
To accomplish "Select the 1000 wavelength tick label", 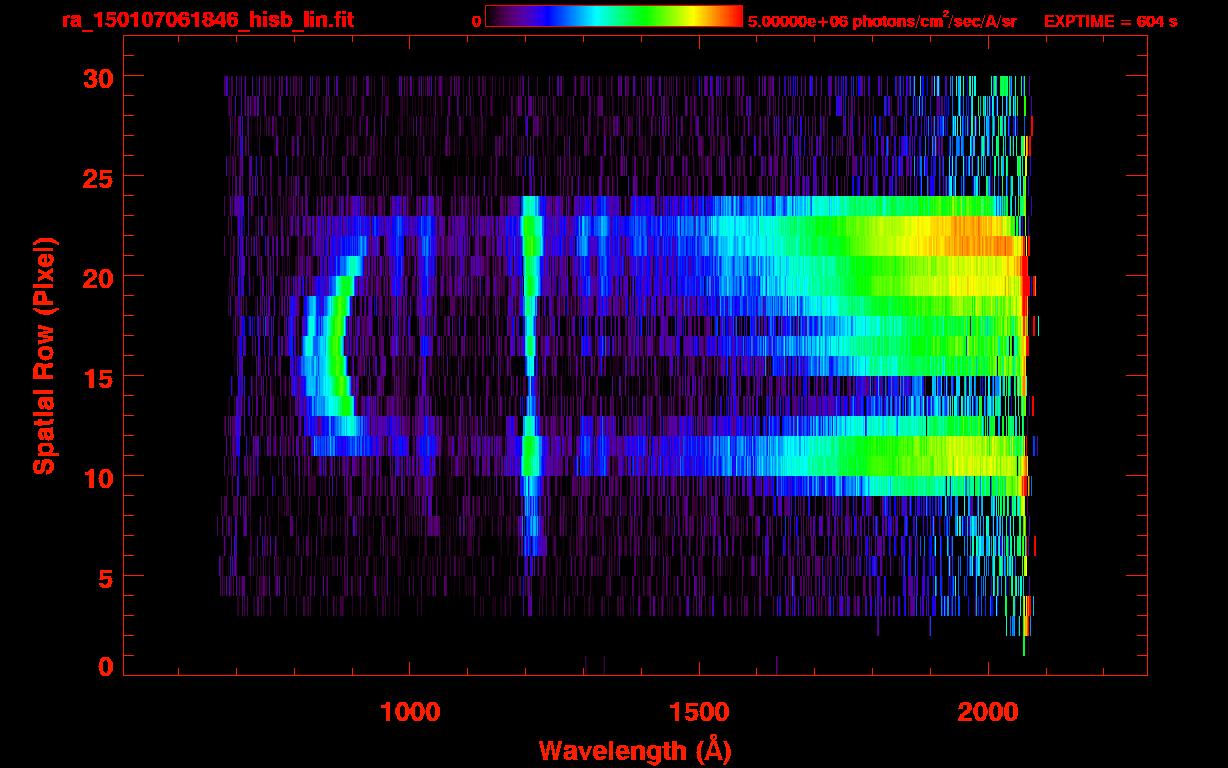I will pos(410,712).
